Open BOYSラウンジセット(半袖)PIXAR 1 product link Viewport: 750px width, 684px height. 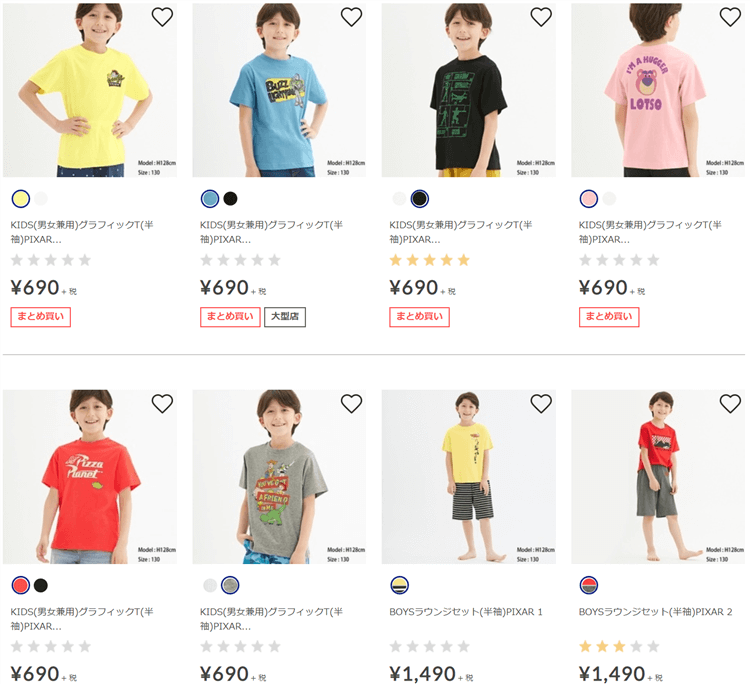[x=466, y=611]
